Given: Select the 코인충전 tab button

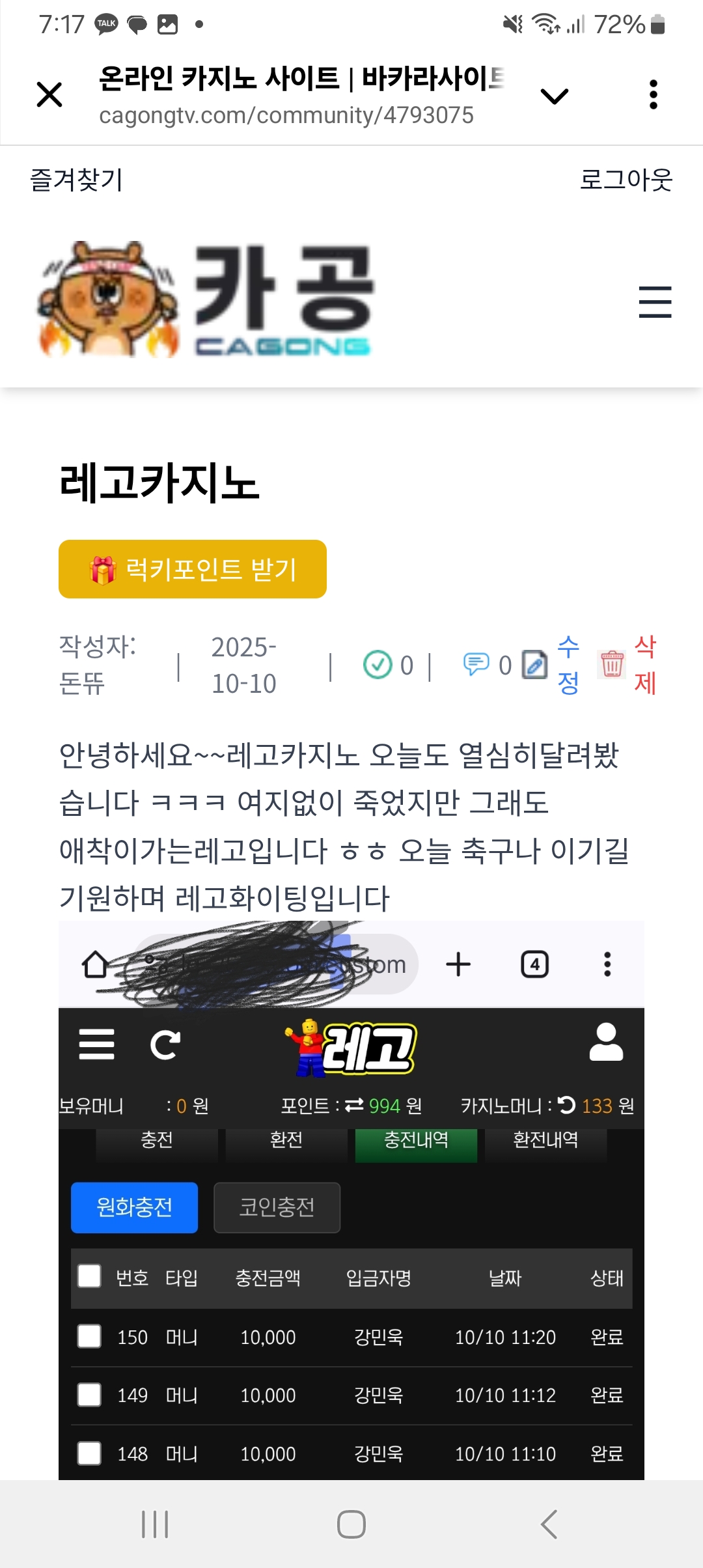Looking at the screenshot, I should (277, 1207).
